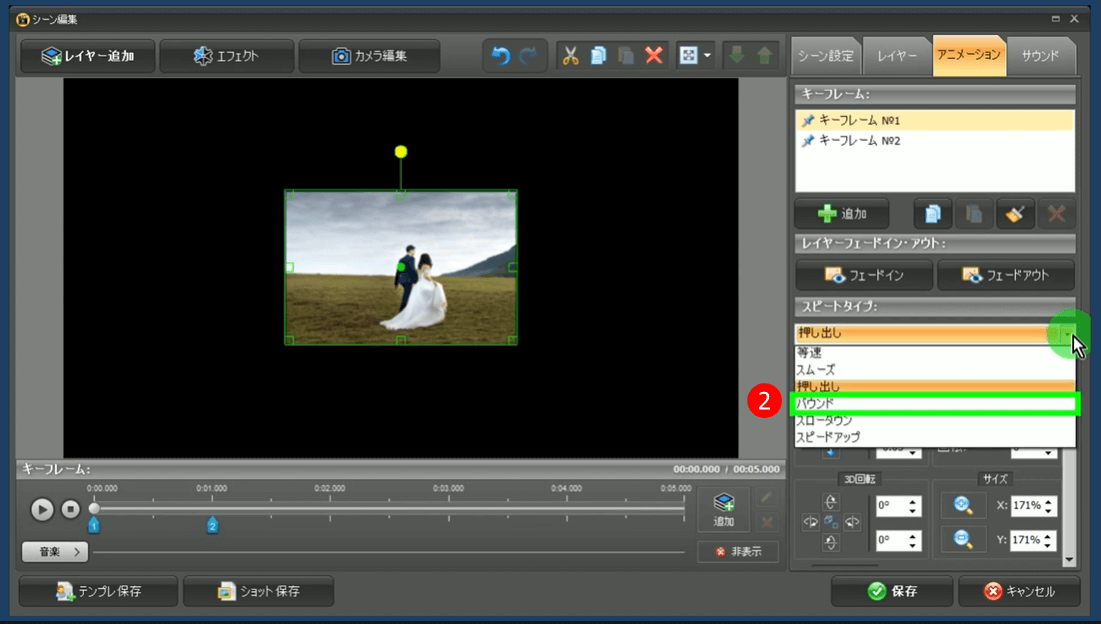This screenshot has height=624, width=1101.
Task: Open the サウンド tab
Action: [x=1040, y=56]
